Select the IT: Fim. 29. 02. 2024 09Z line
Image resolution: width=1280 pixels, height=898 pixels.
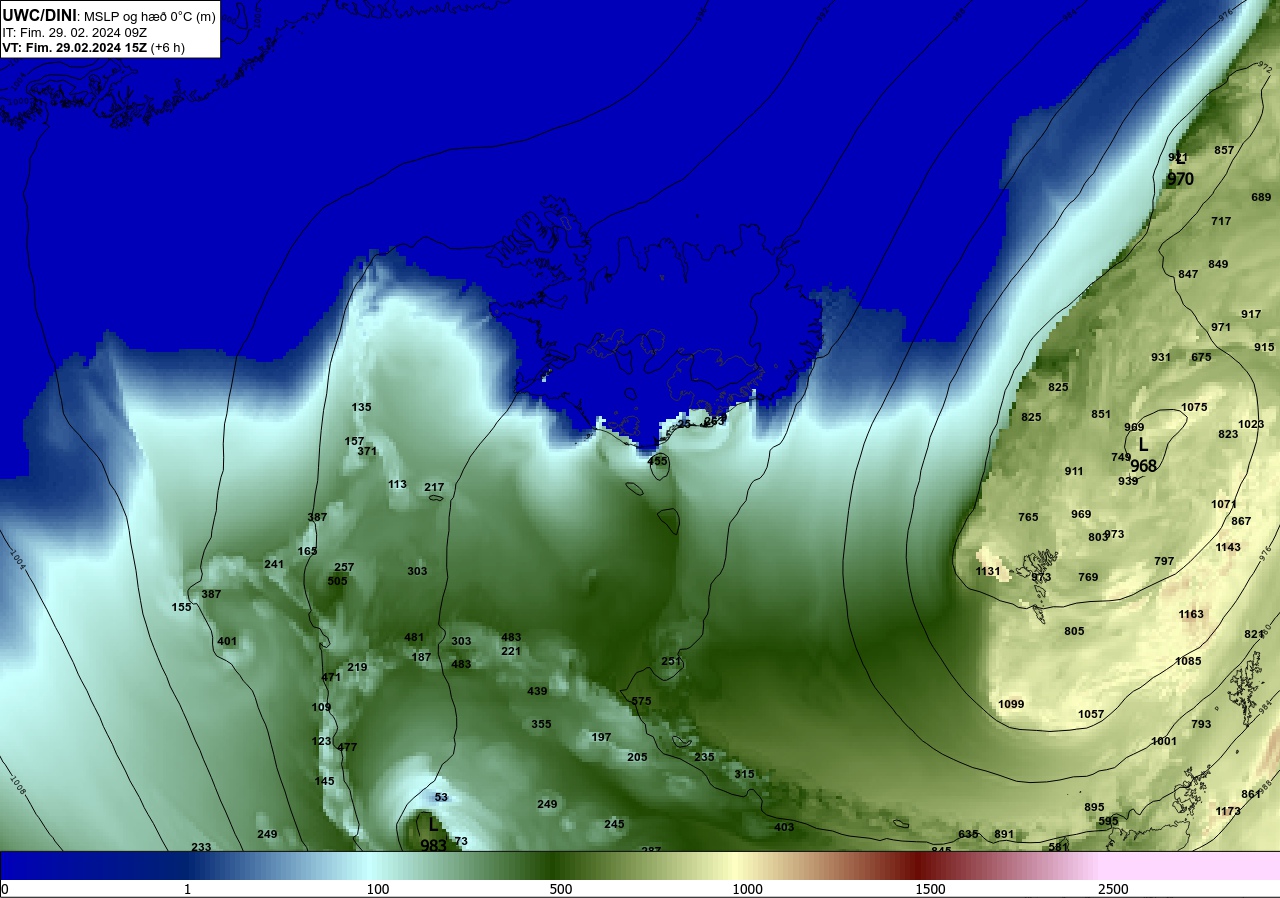coord(75,32)
